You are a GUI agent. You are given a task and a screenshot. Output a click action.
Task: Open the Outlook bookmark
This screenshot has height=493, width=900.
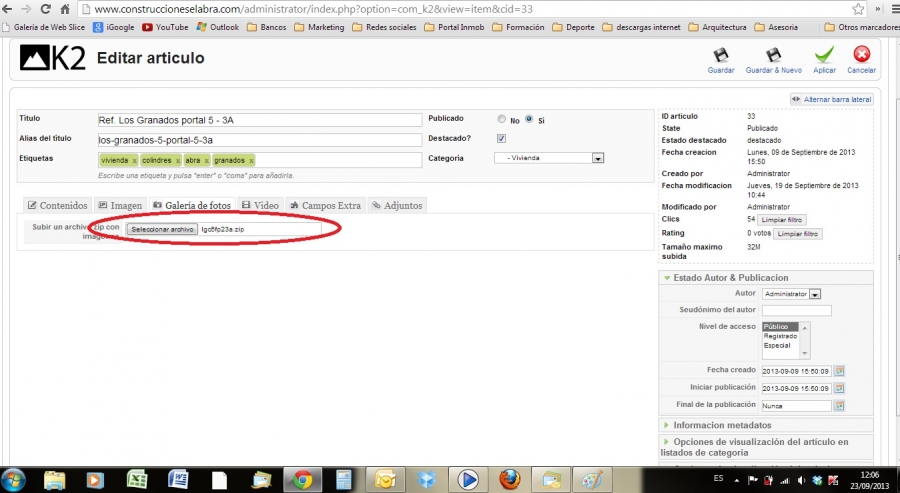pos(218,27)
